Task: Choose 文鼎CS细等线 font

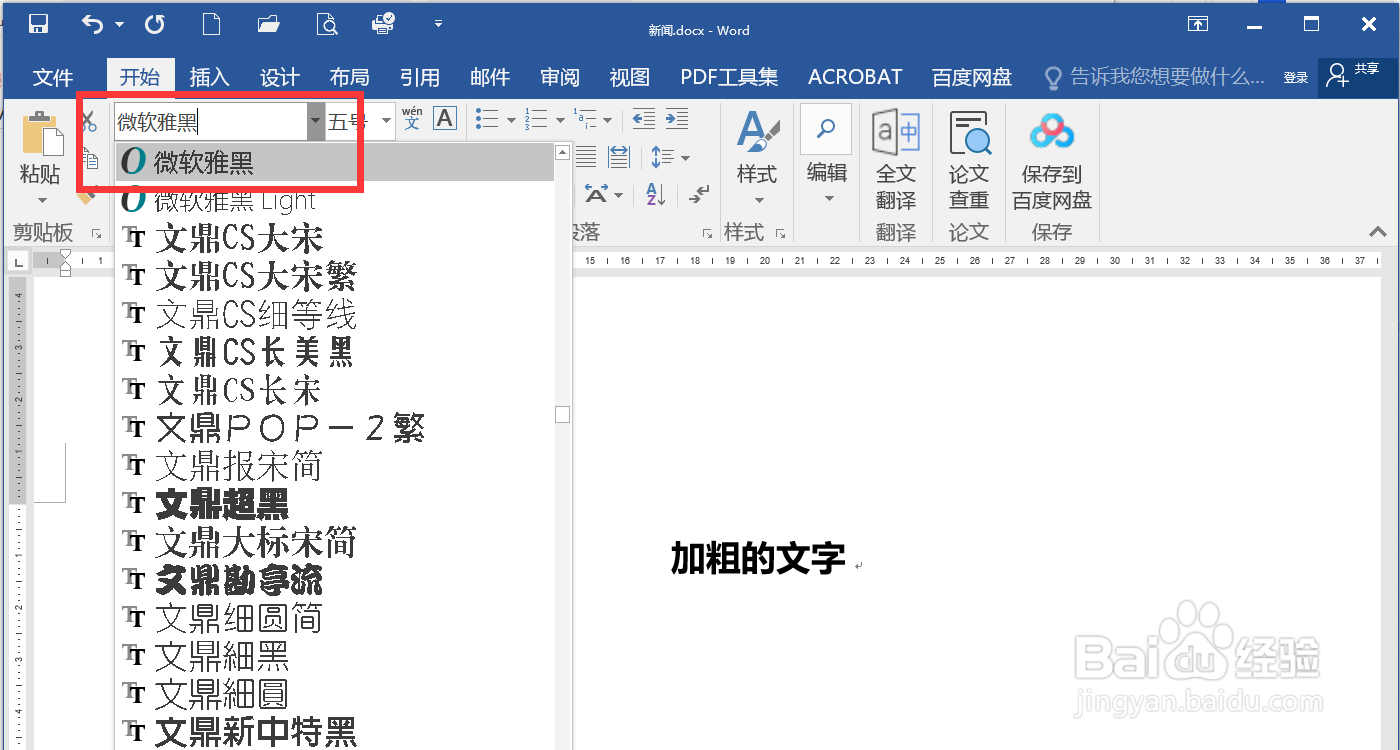Action: [335, 314]
